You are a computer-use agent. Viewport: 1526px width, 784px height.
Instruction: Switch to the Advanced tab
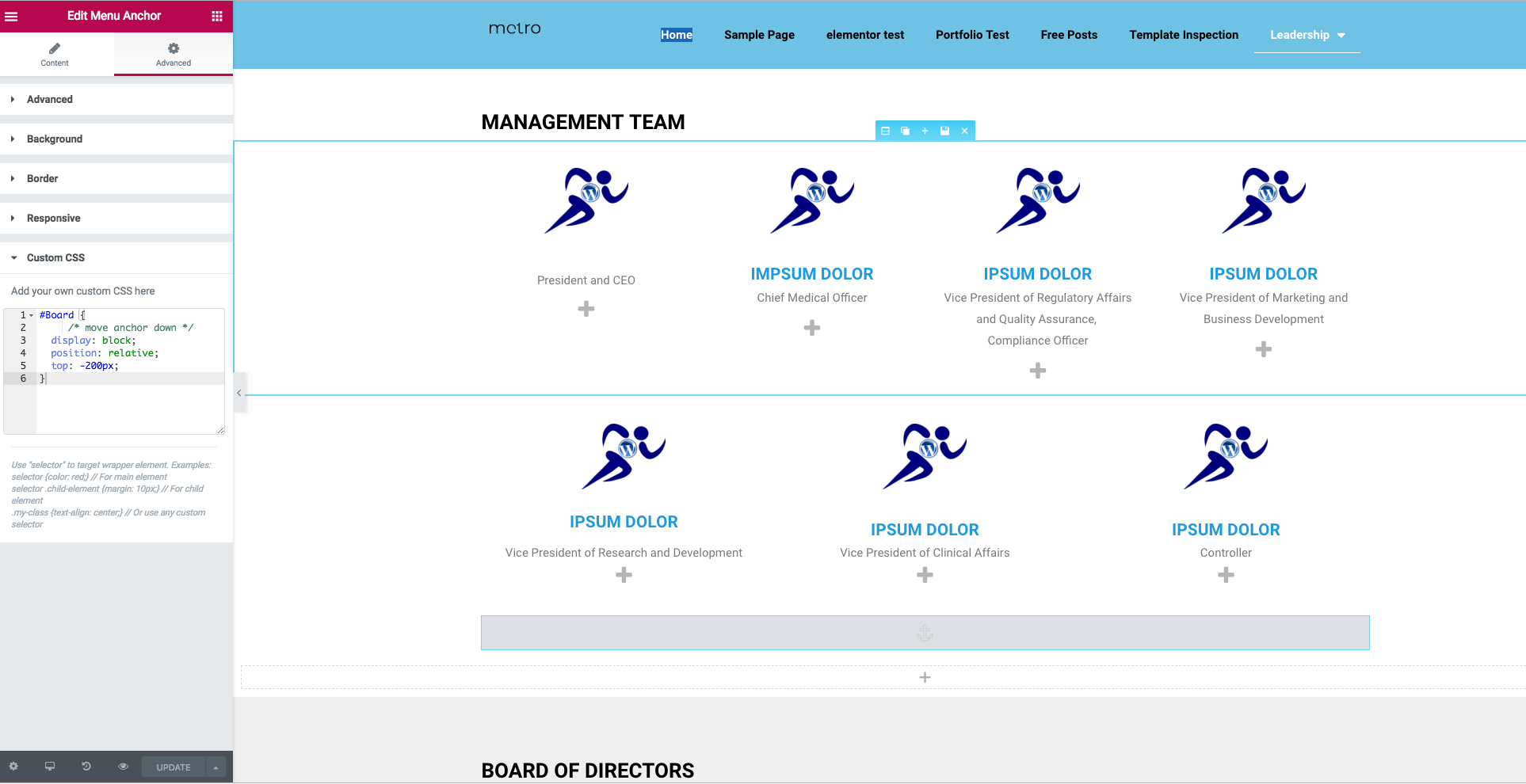pos(174,55)
